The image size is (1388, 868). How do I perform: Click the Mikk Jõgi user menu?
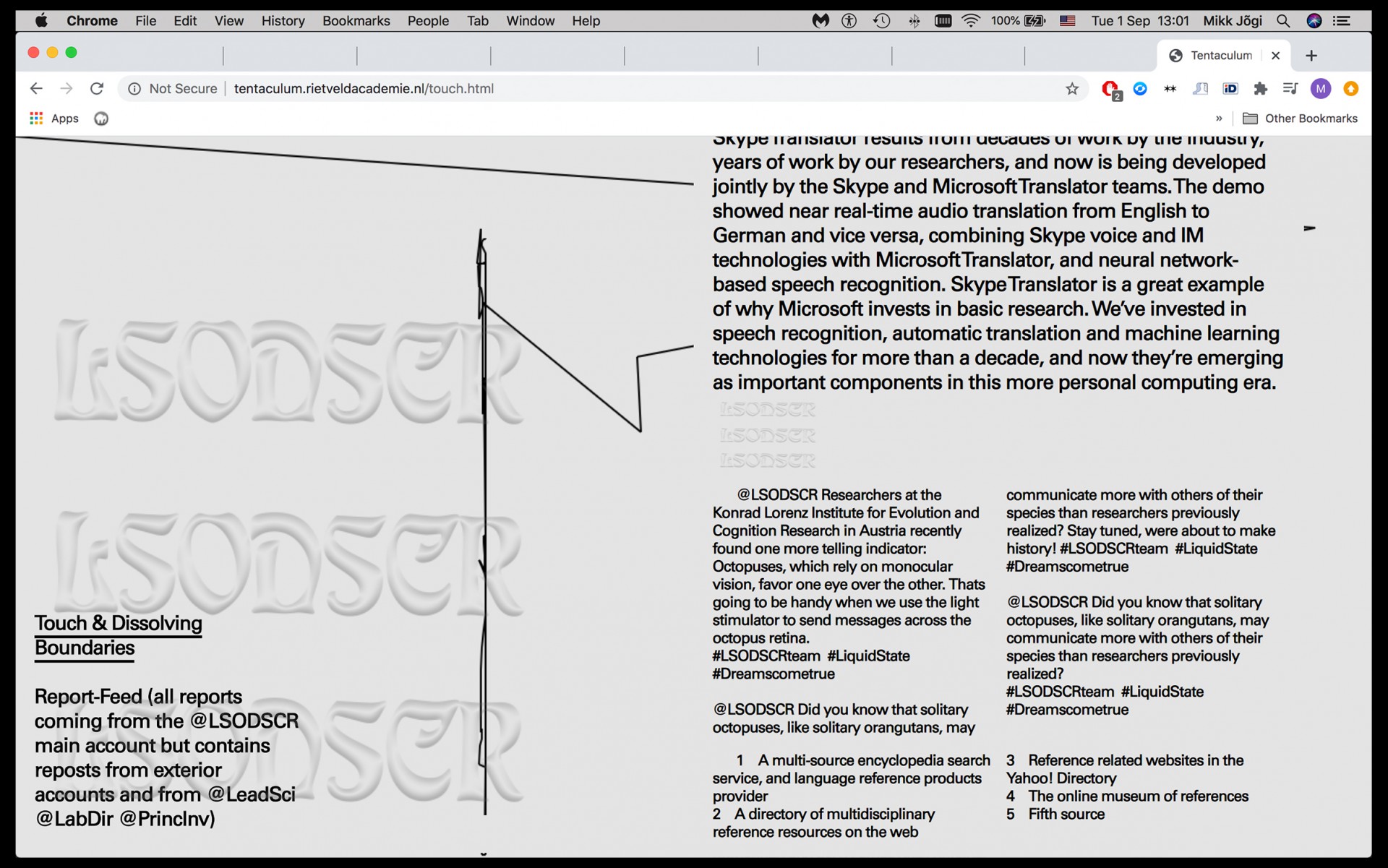click(x=1232, y=21)
